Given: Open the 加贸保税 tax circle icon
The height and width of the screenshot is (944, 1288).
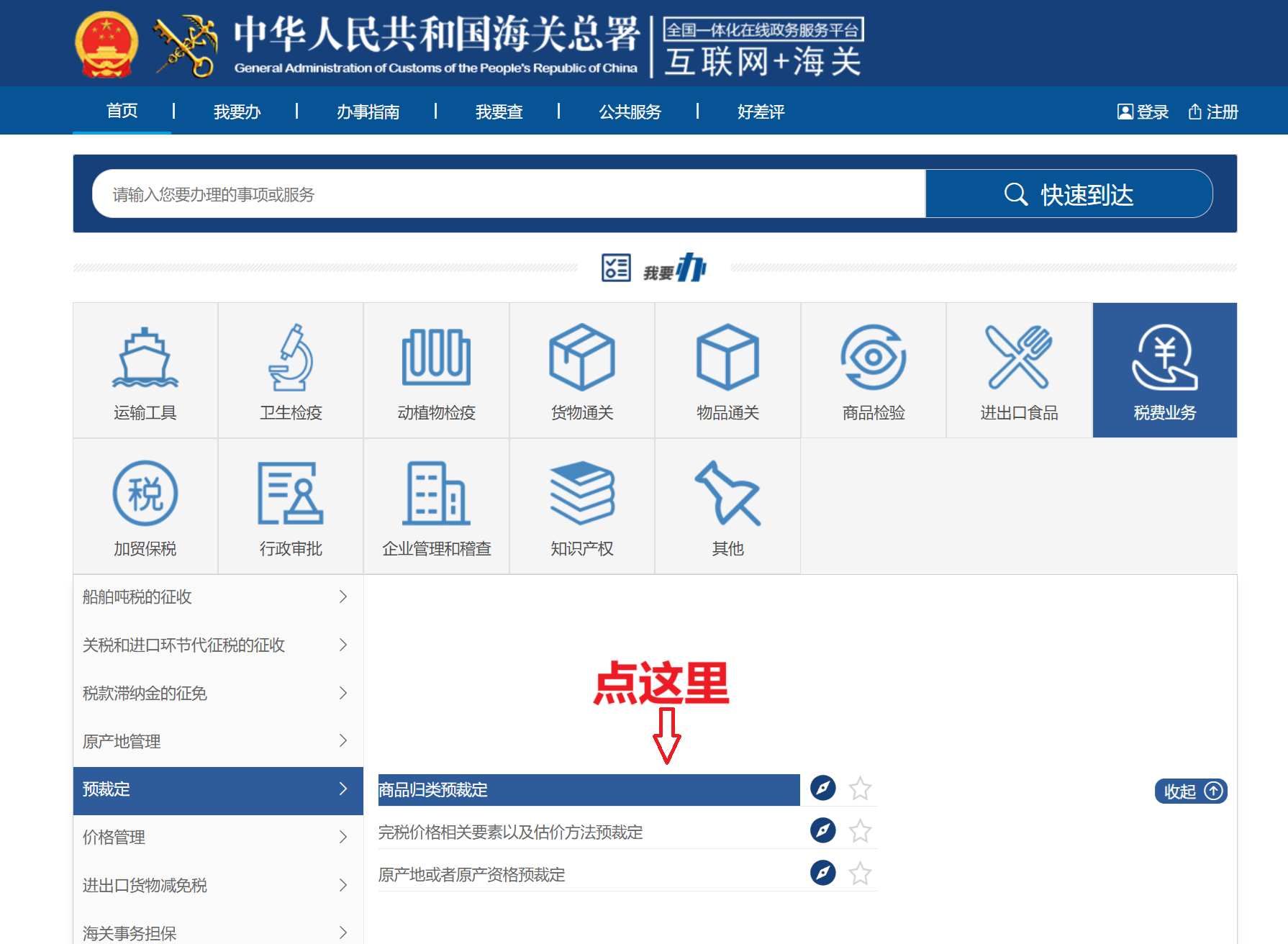Looking at the screenshot, I should click(145, 494).
